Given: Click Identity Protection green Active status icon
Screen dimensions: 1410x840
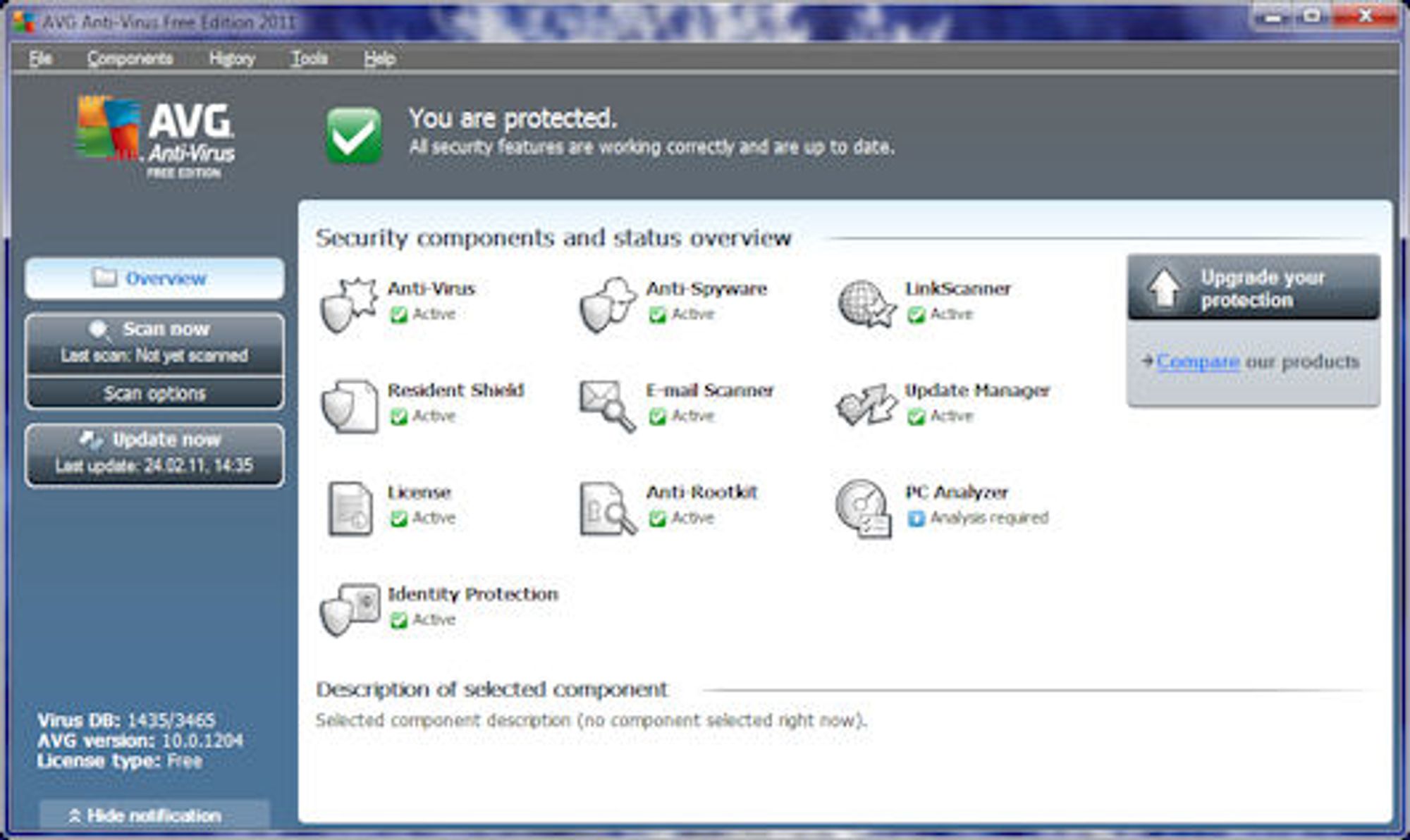Looking at the screenshot, I should click(x=398, y=620).
